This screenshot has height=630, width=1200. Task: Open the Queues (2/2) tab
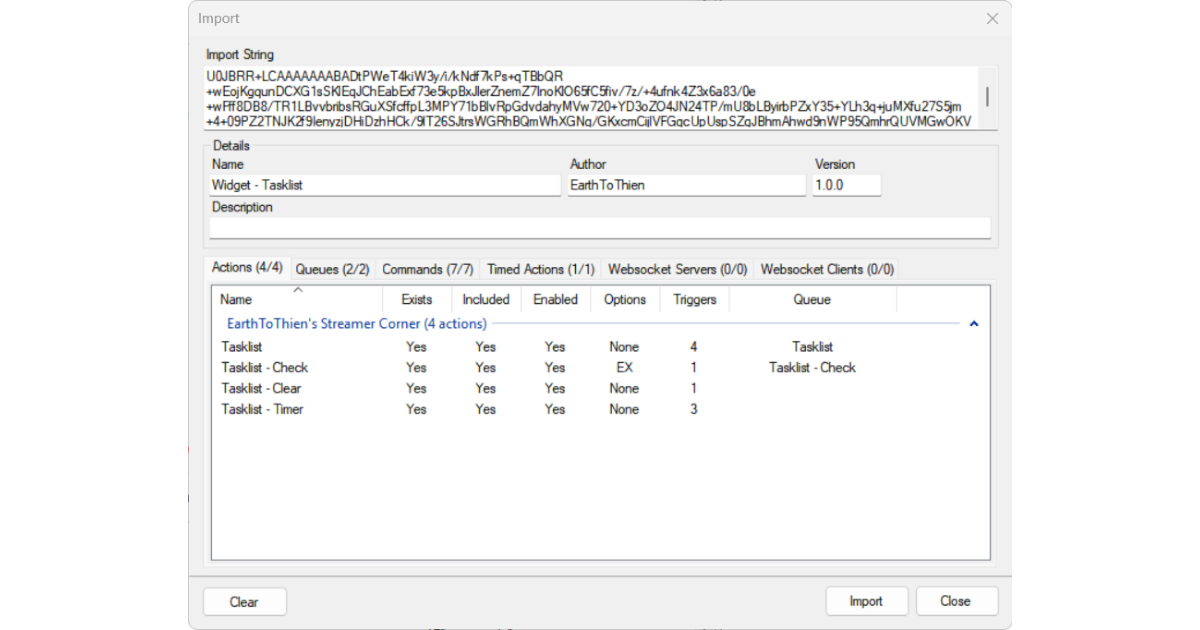(x=332, y=269)
